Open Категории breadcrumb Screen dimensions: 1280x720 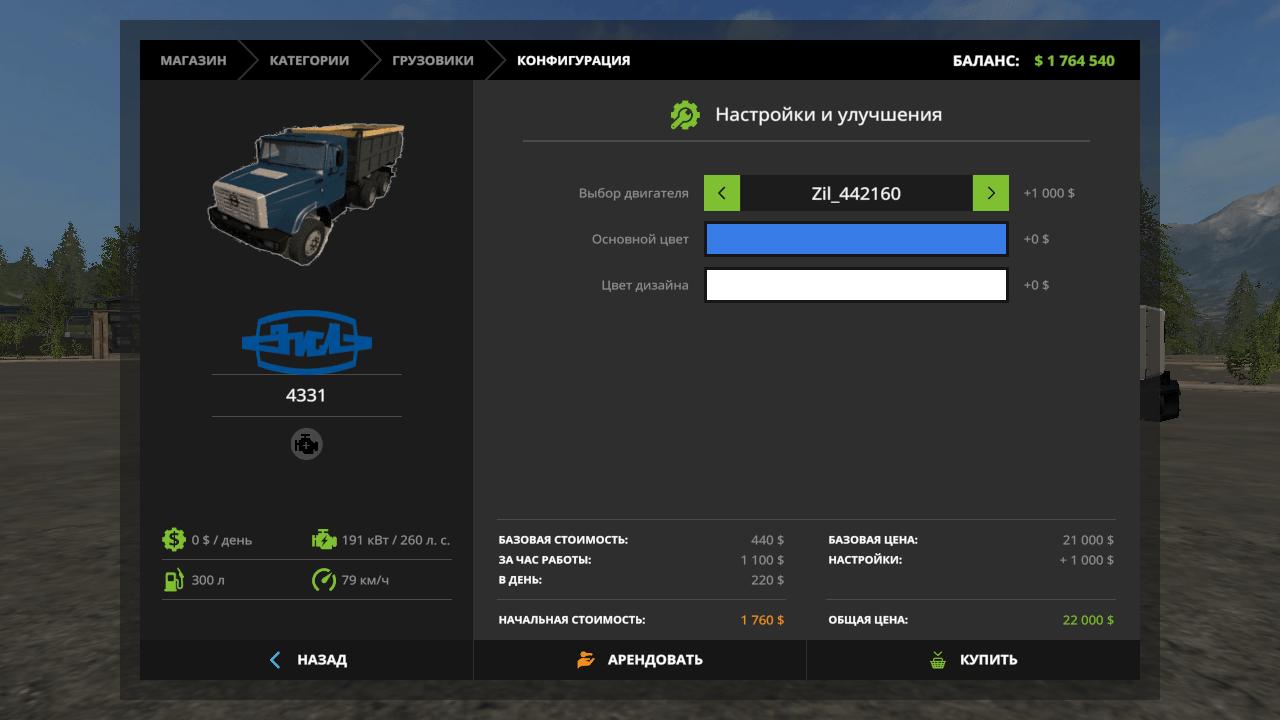coord(309,60)
